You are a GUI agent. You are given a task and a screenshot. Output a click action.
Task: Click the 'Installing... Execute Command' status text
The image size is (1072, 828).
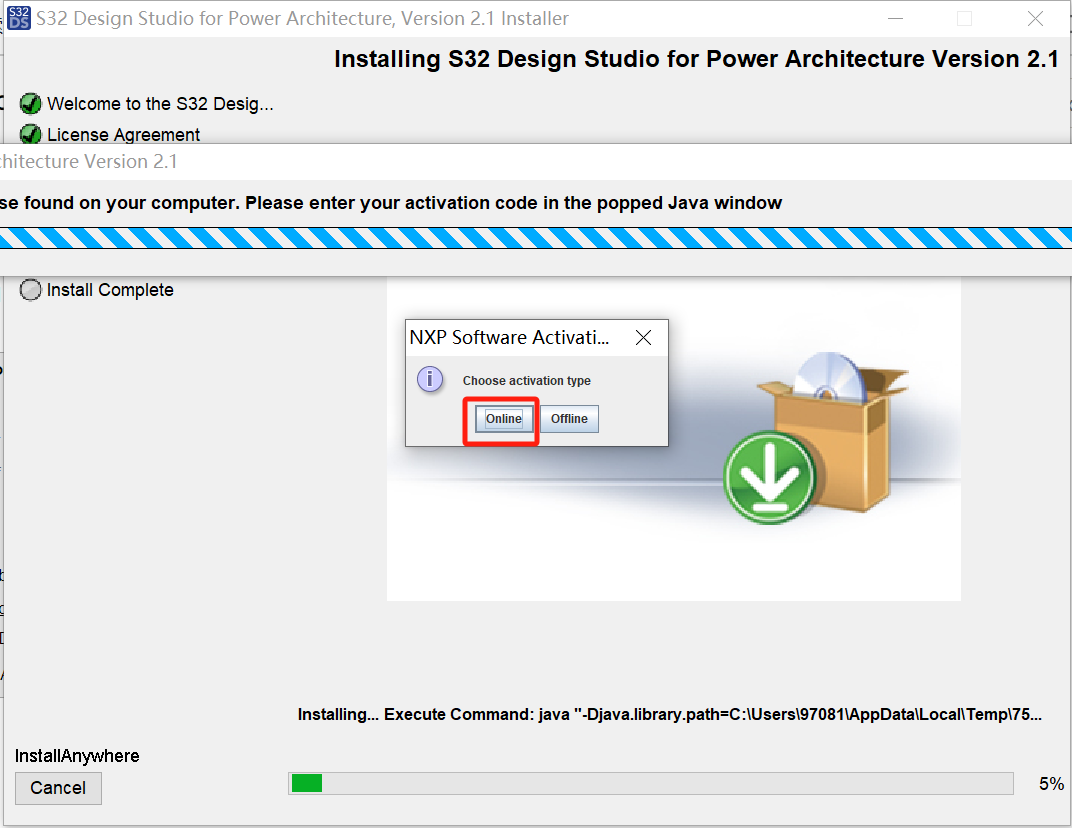(x=670, y=715)
